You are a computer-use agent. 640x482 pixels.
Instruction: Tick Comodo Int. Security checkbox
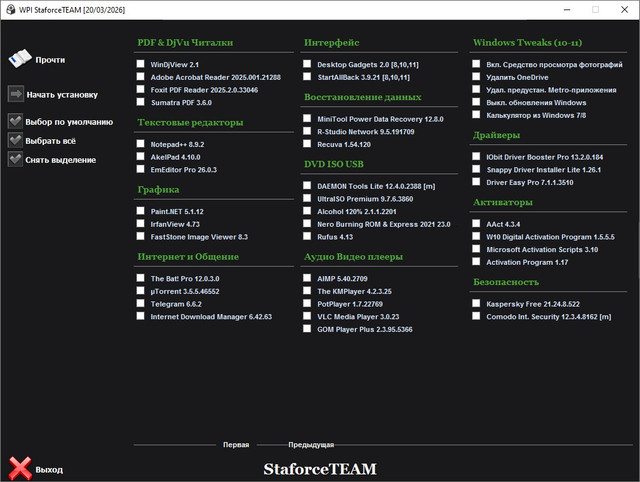click(476, 316)
